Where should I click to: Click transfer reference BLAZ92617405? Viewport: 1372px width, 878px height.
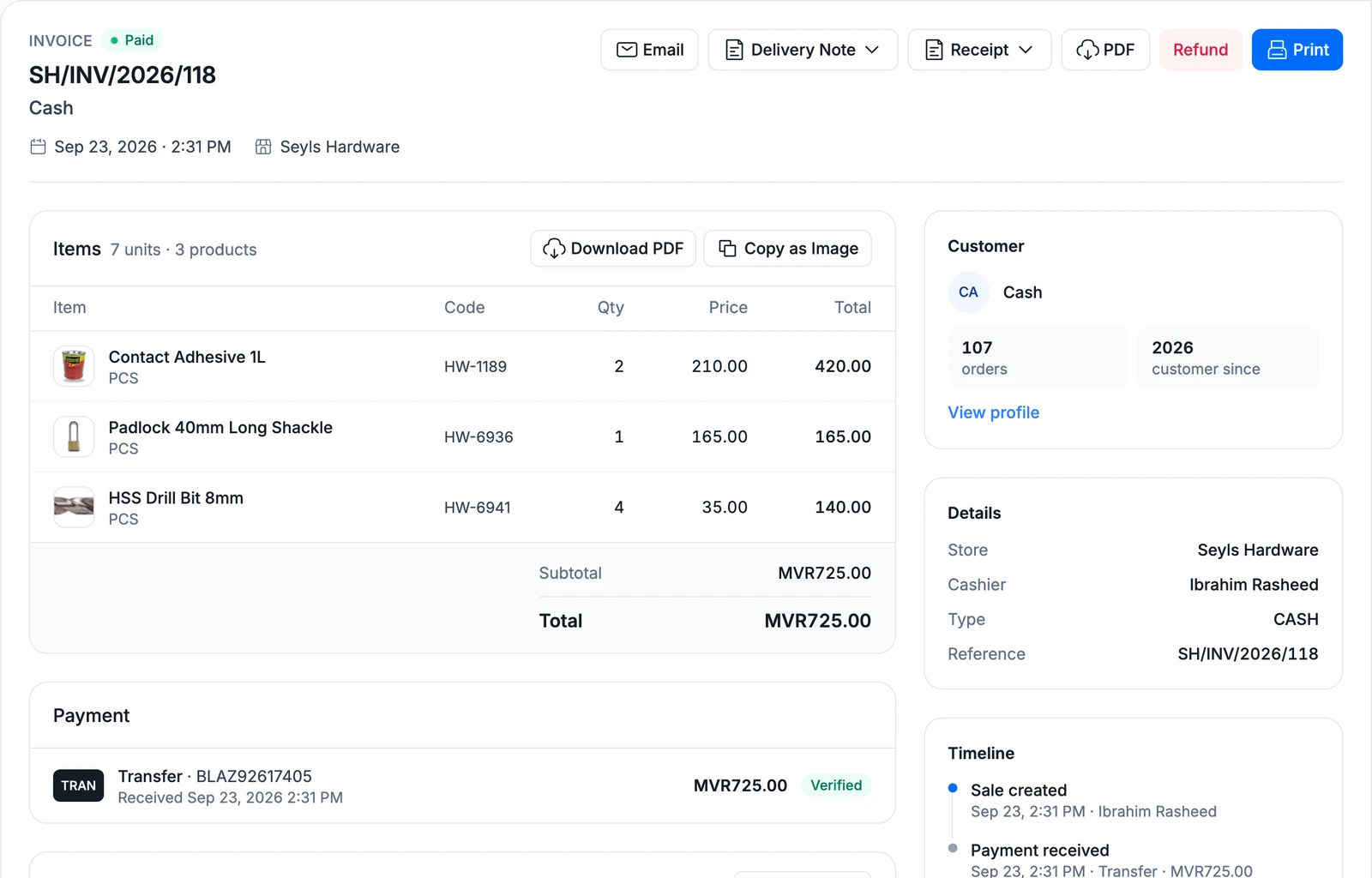pos(254,776)
